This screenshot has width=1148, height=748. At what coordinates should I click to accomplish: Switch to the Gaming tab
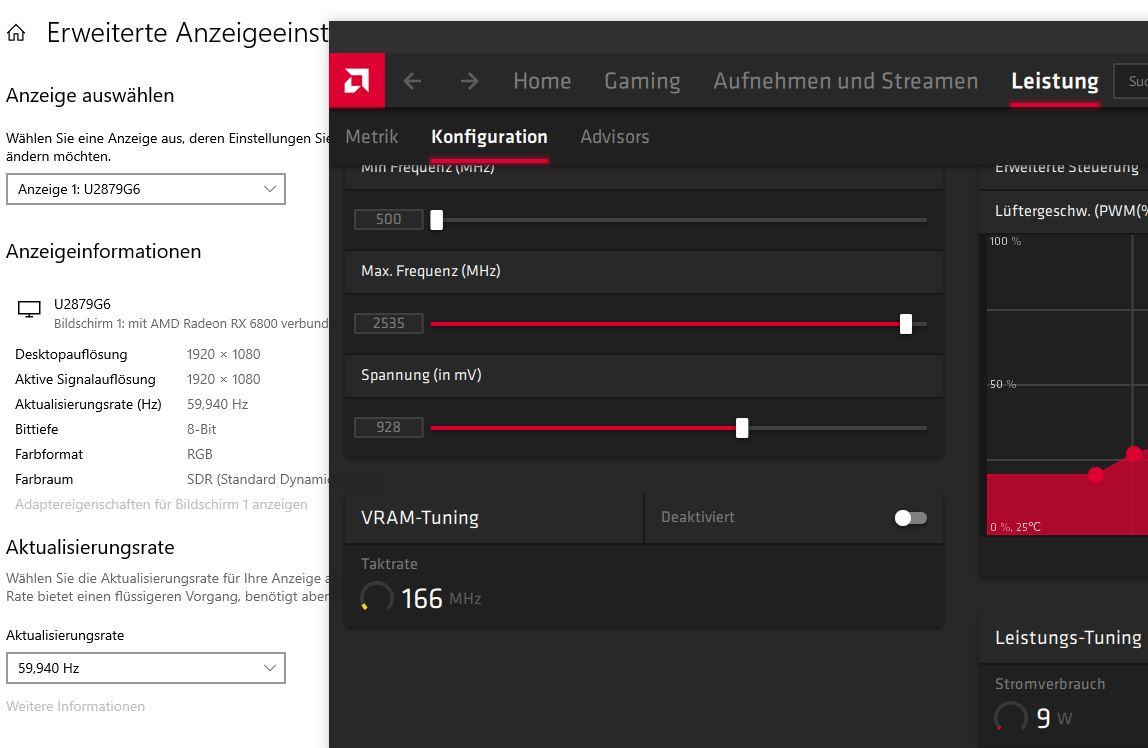point(642,81)
